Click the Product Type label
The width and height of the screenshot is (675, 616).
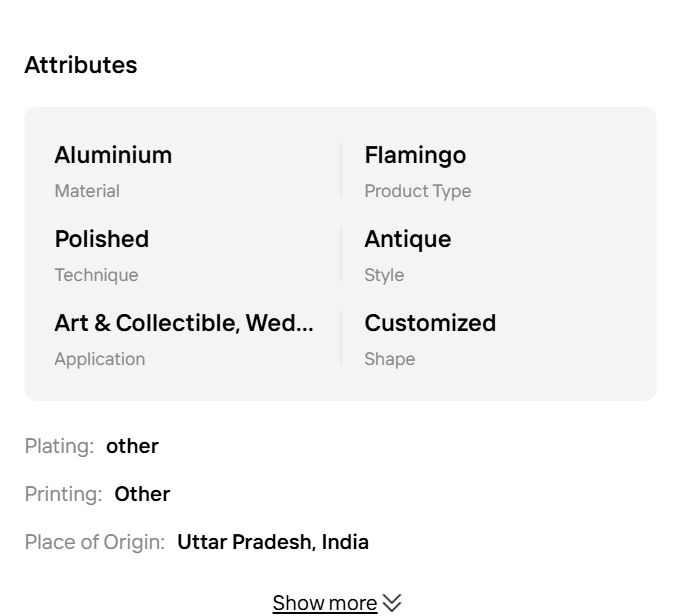(x=417, y=191)
